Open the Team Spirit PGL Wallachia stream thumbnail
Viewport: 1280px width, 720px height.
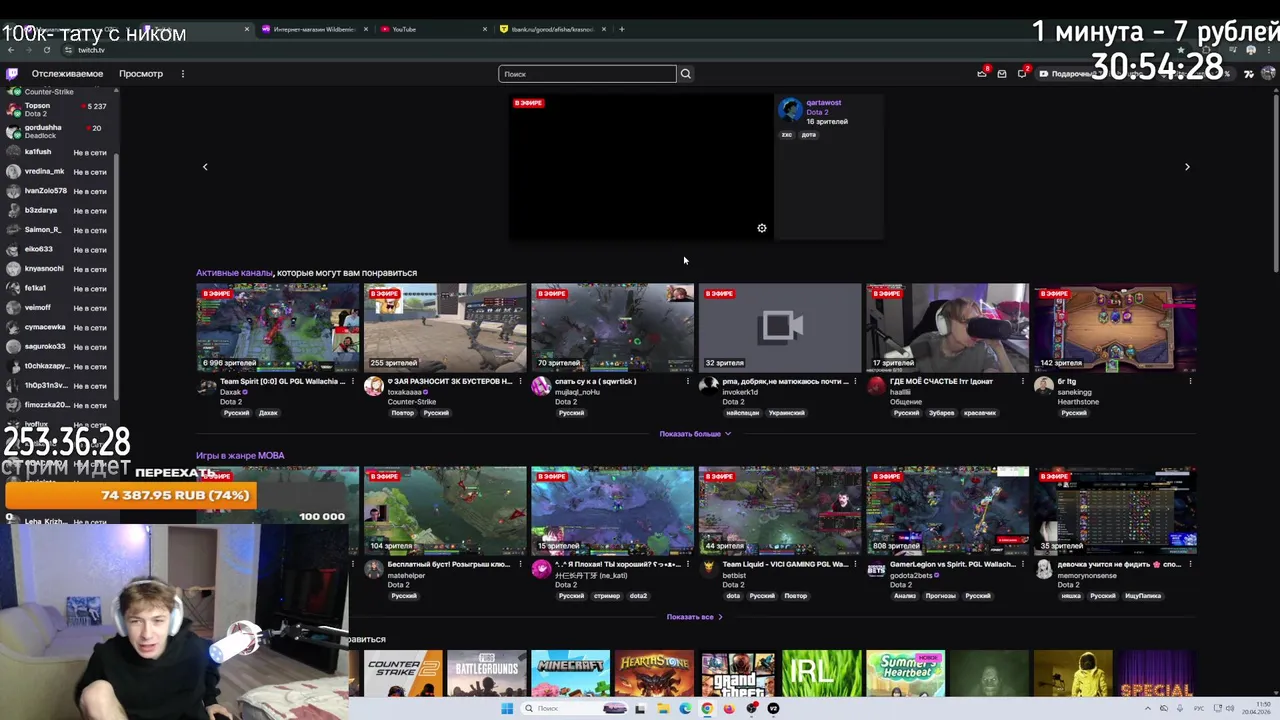[277, 327]
